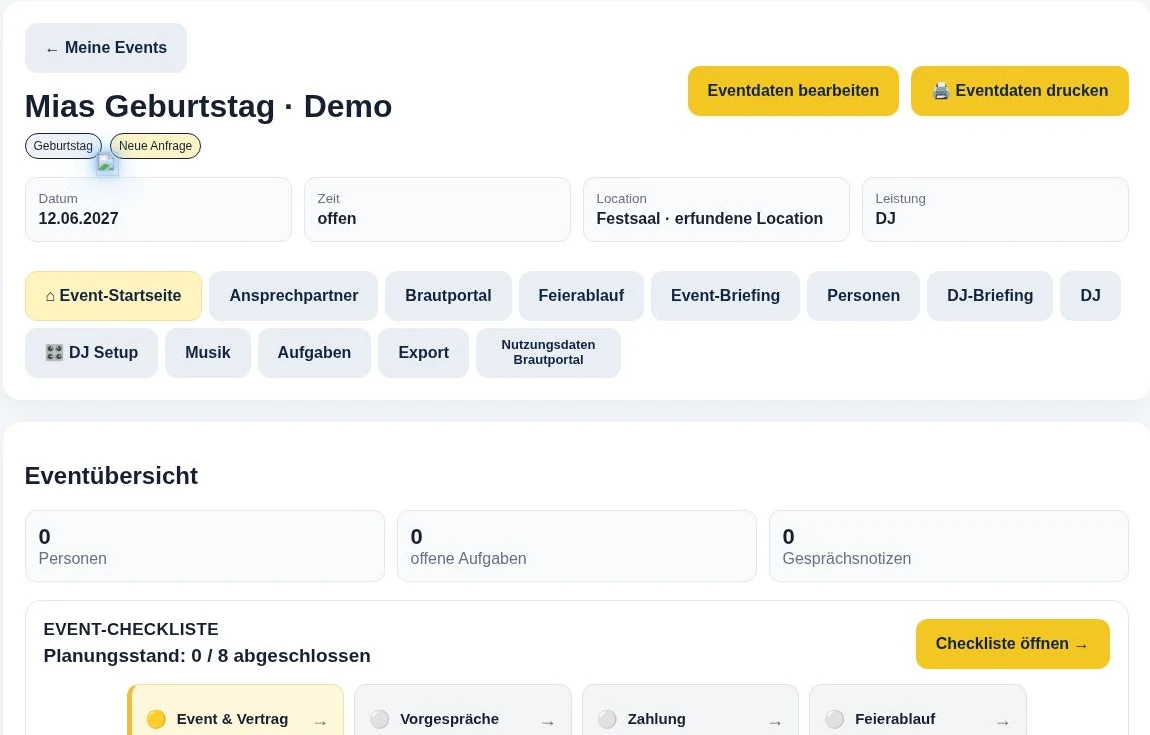The width and height of the screenshot is (1150, 735).
Task: Click Checkliste öffnen button
Action: pyautogui.click(x=1012, y=644)
